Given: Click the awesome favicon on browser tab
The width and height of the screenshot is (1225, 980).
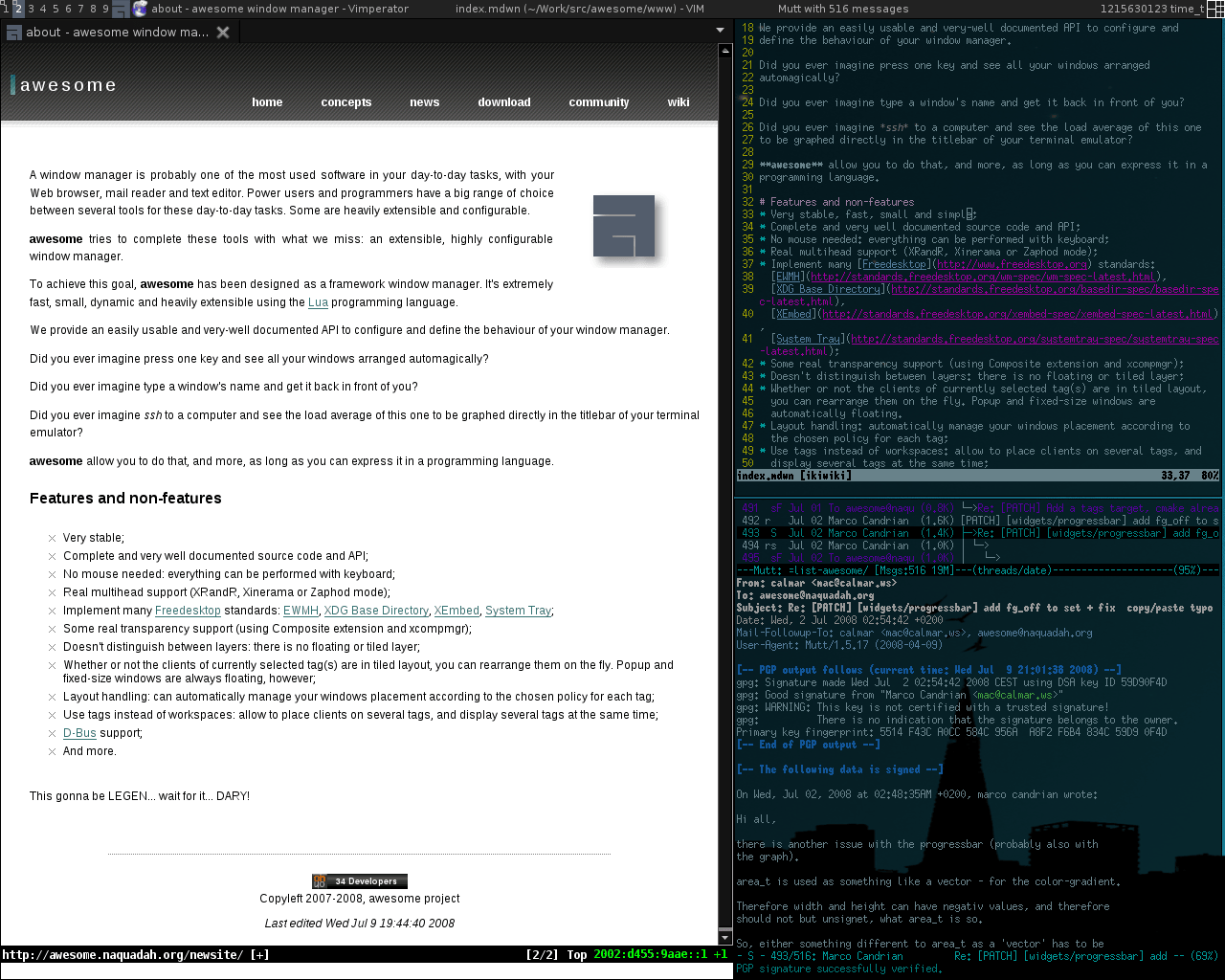Looking at the screenshot, I should 13,33.
